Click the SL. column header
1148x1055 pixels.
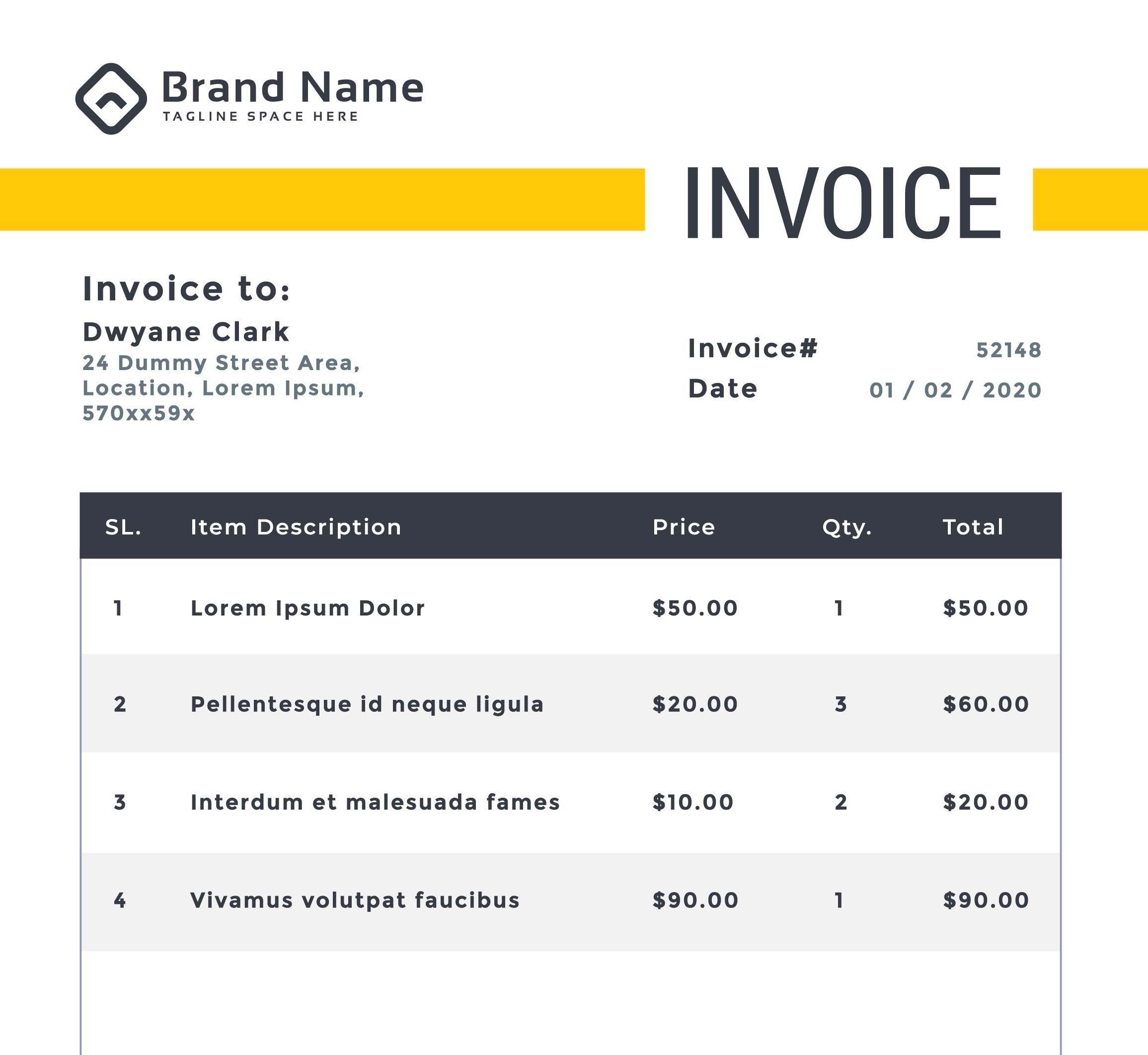123,527
